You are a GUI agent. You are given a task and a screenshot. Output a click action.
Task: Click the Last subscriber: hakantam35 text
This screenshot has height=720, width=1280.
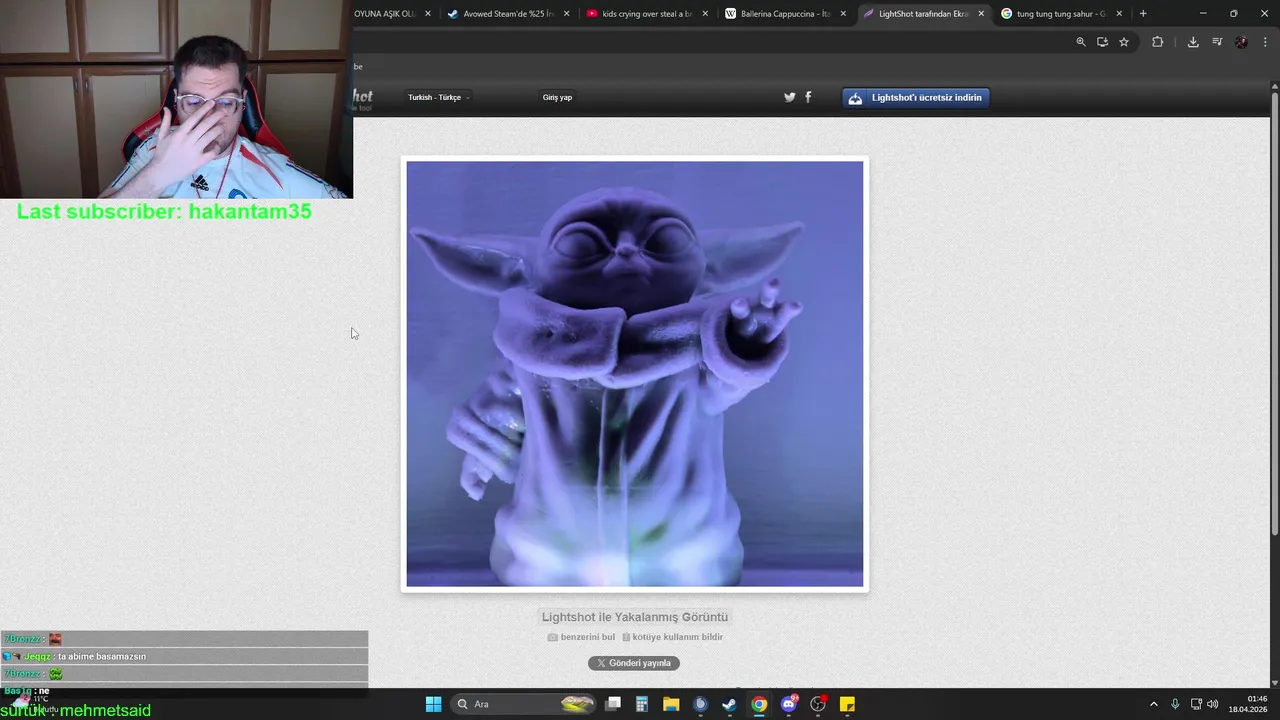(x=164, y=211)
